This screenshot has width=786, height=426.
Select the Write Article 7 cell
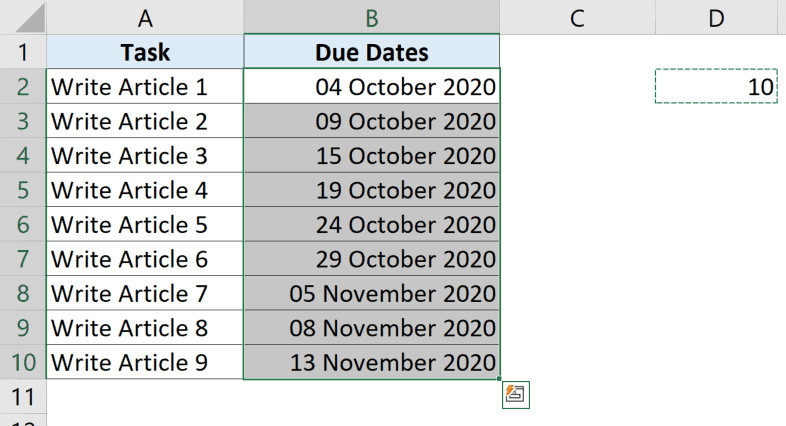(x=146, y=293)
